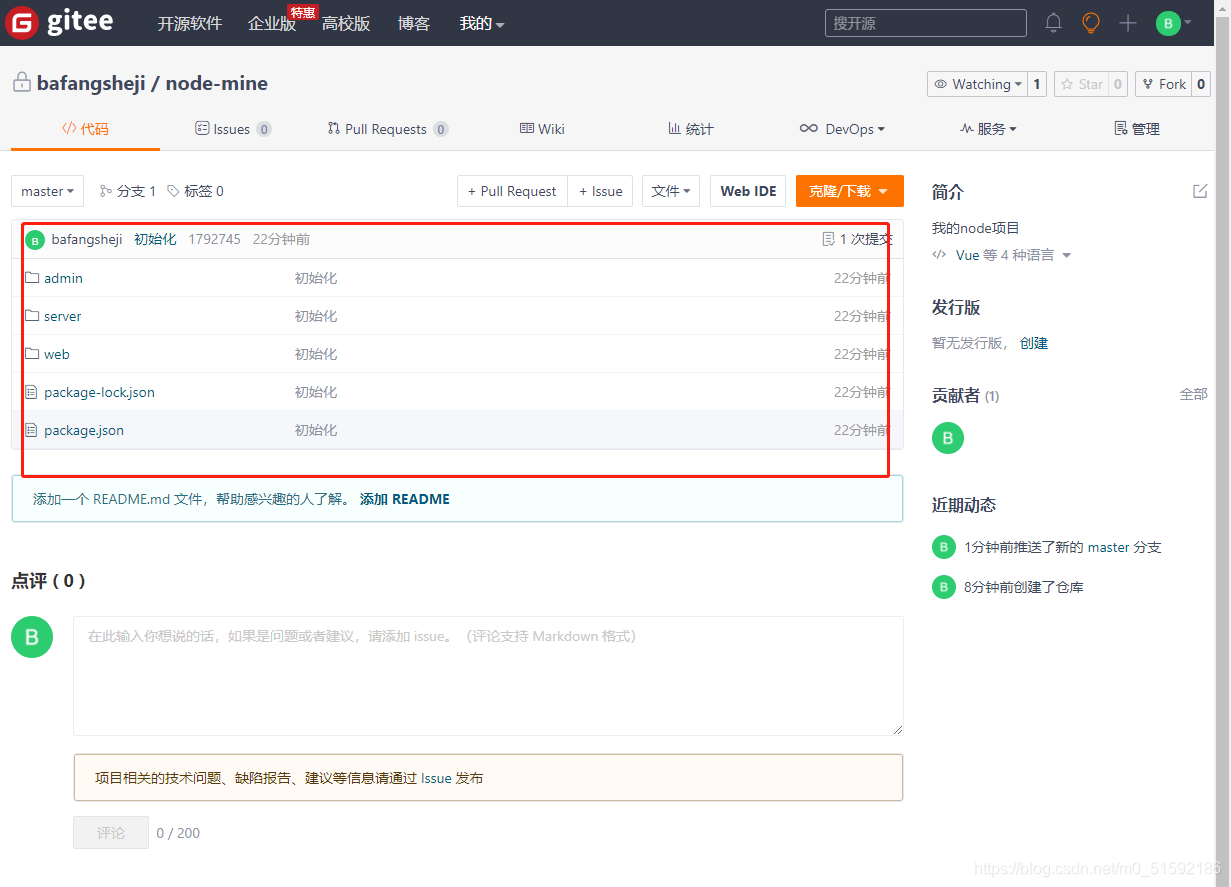The height and width of the screenshot is (887, 1231).
Task: Click the Fork count 0
Action: pyautogui.click(x=1200, y=84)
